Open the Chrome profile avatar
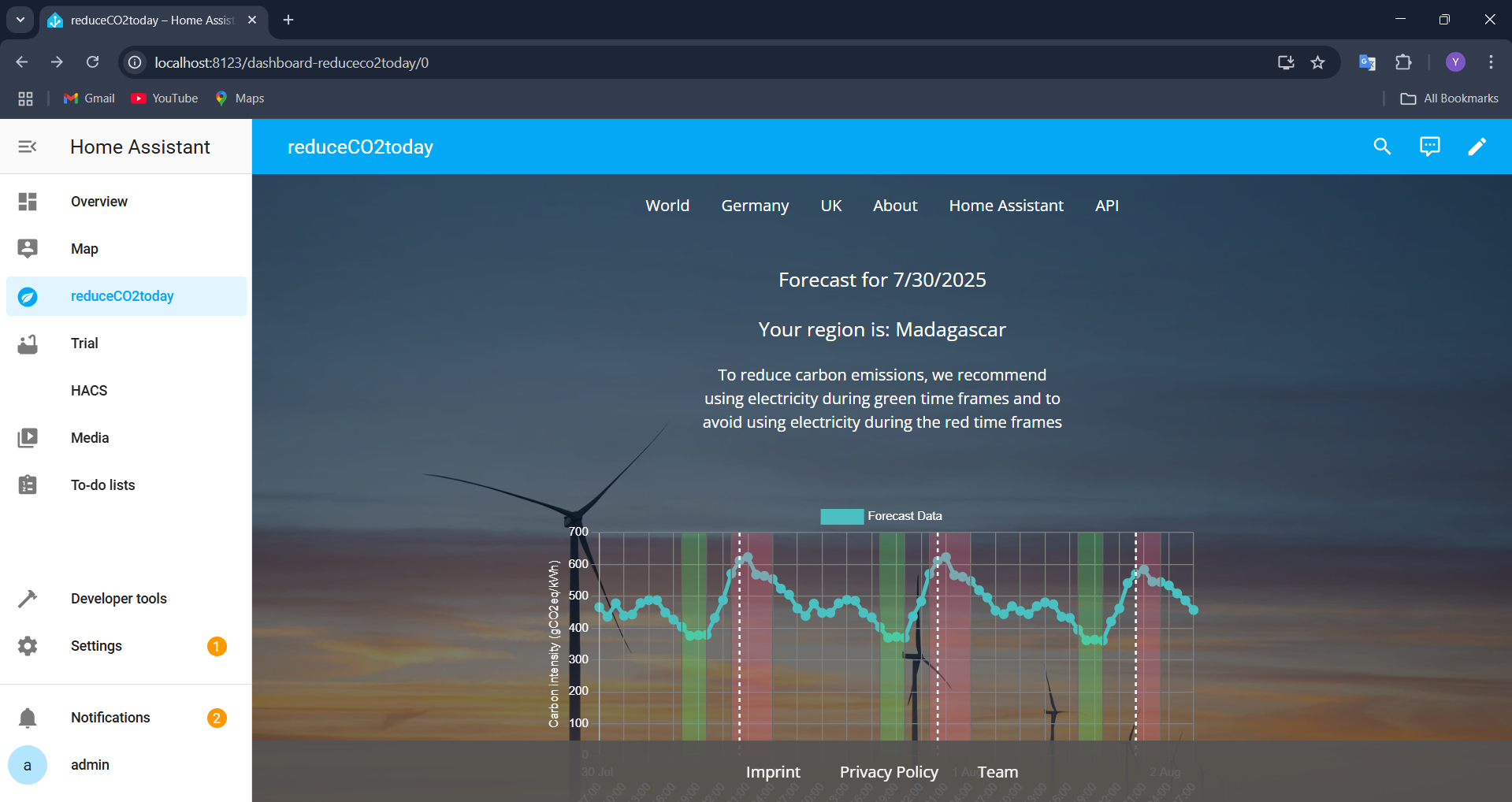Screen dimensions: 1512x802 click(1455, 62)
